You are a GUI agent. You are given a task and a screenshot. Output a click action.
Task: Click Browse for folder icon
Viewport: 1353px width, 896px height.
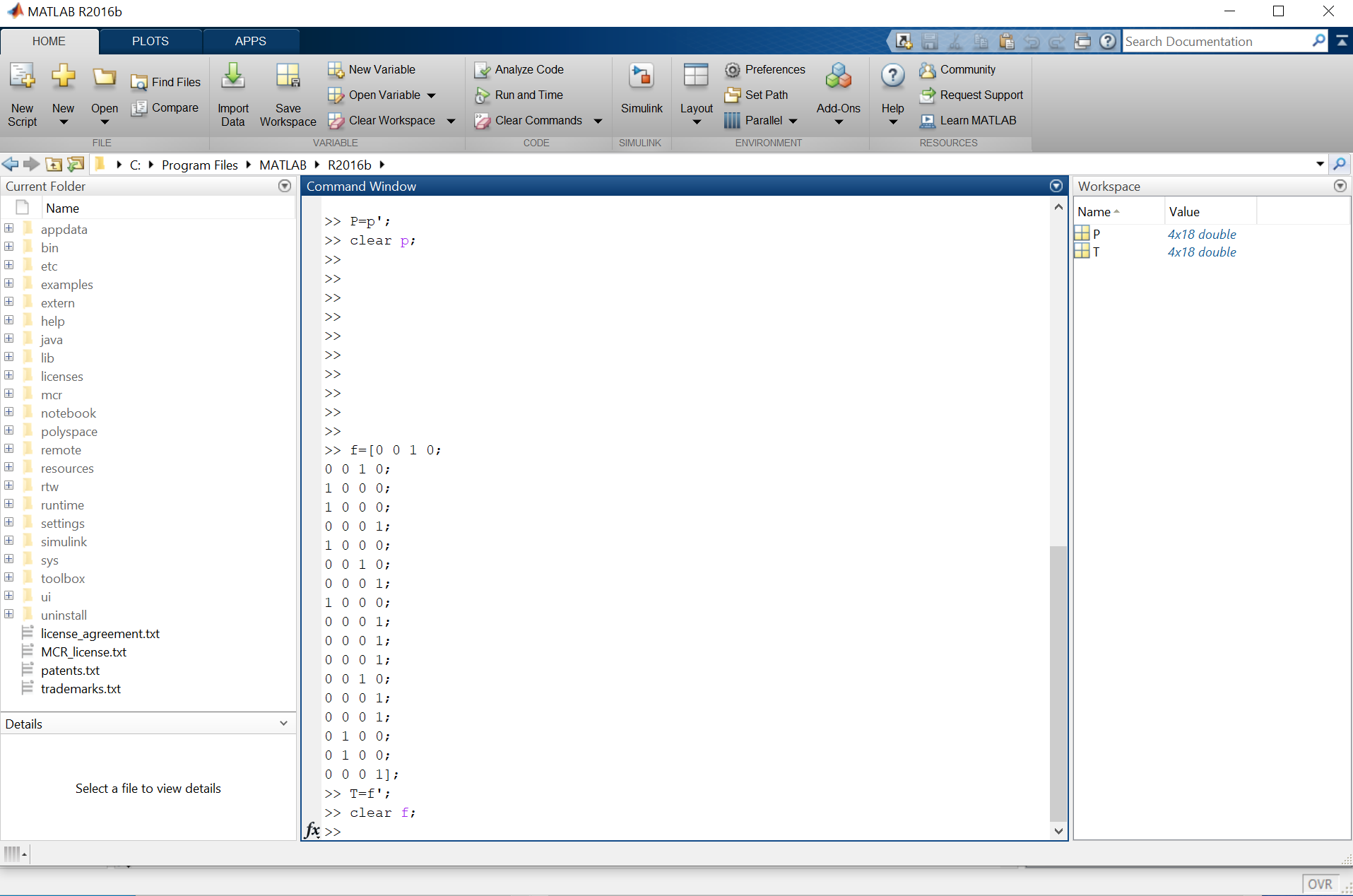(x=76, y=165)
